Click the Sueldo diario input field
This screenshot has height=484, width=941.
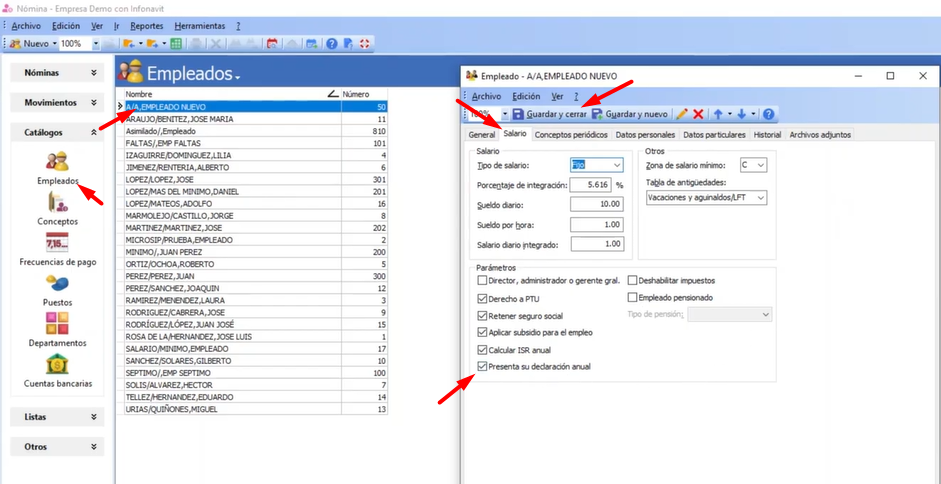tap(597, 204)
